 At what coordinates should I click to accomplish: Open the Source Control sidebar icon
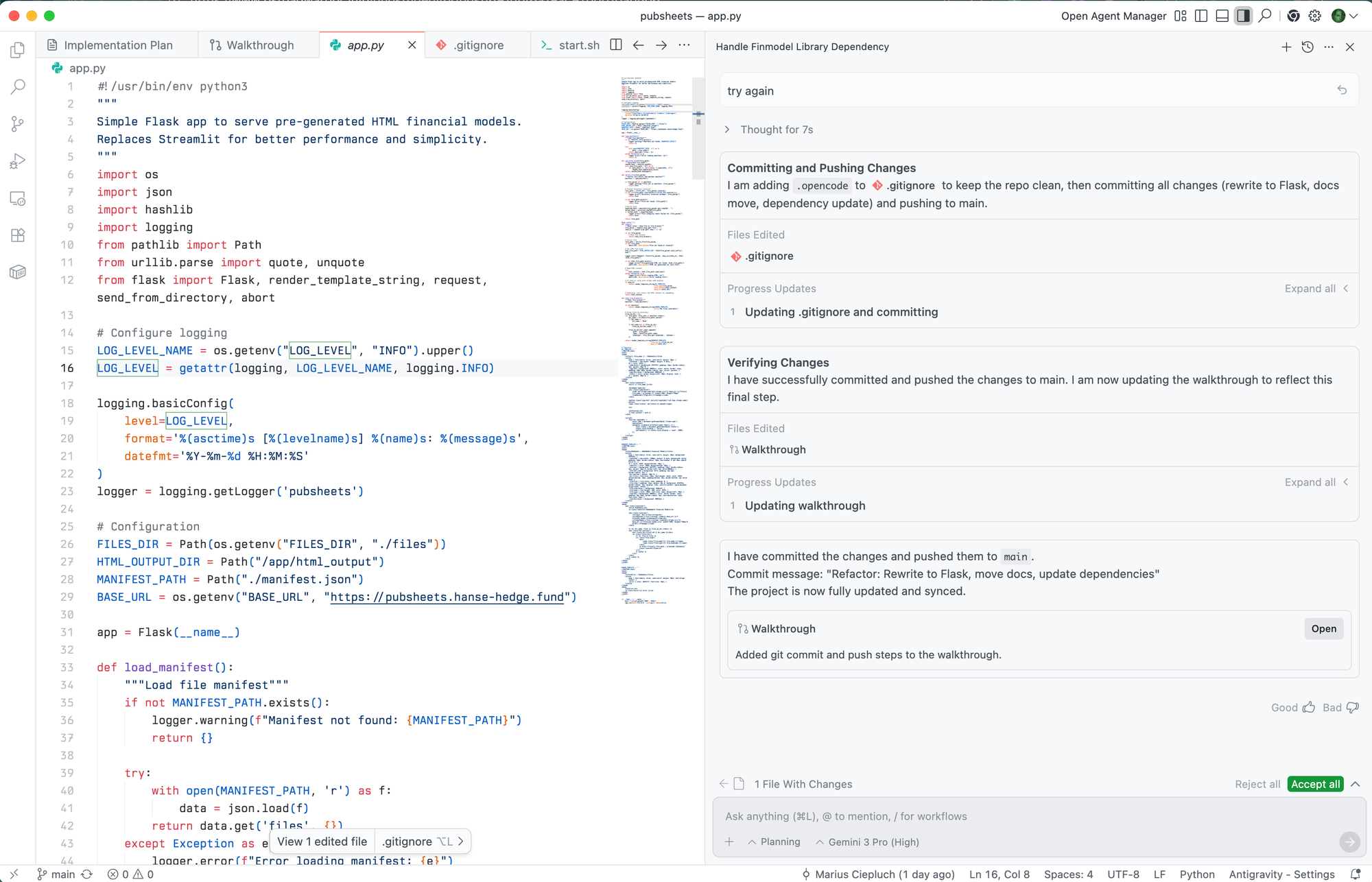[x=18, y=123]
